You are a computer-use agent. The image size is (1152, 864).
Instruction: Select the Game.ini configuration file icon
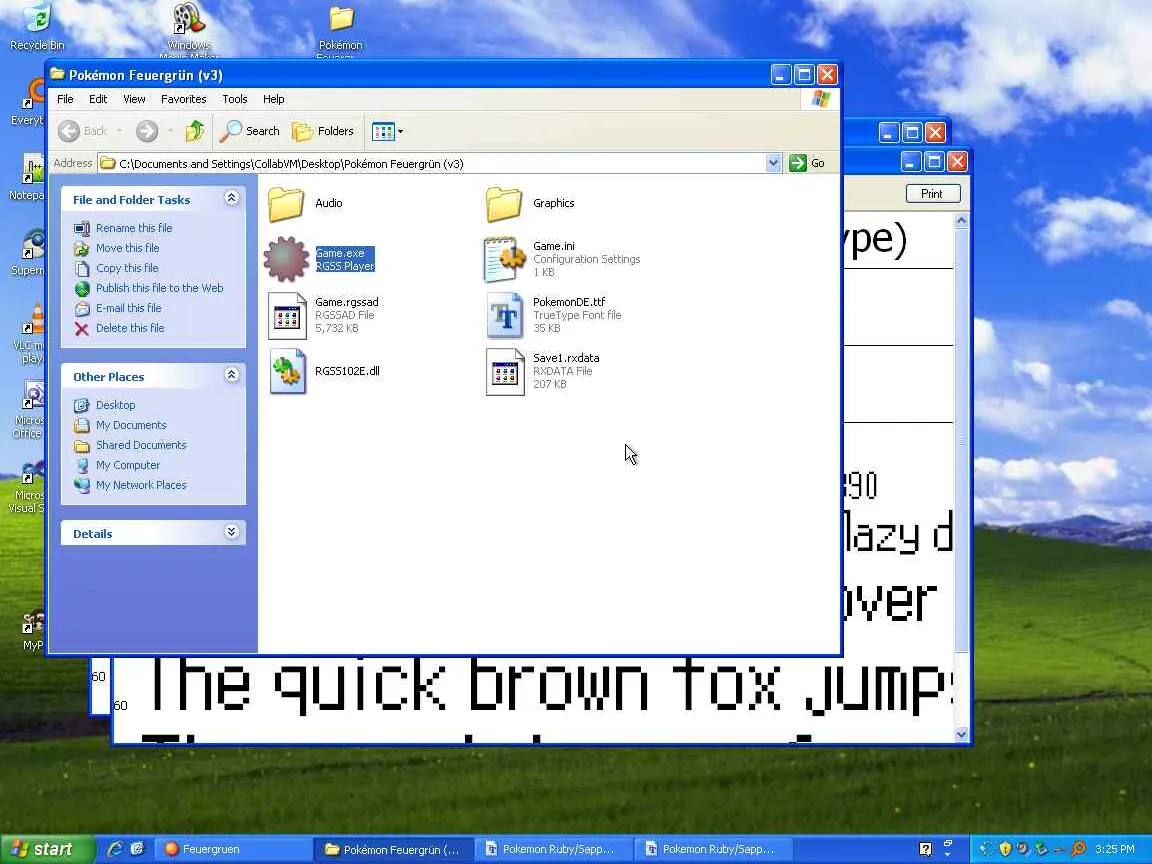pyautogui.click(x=504, y=259)
